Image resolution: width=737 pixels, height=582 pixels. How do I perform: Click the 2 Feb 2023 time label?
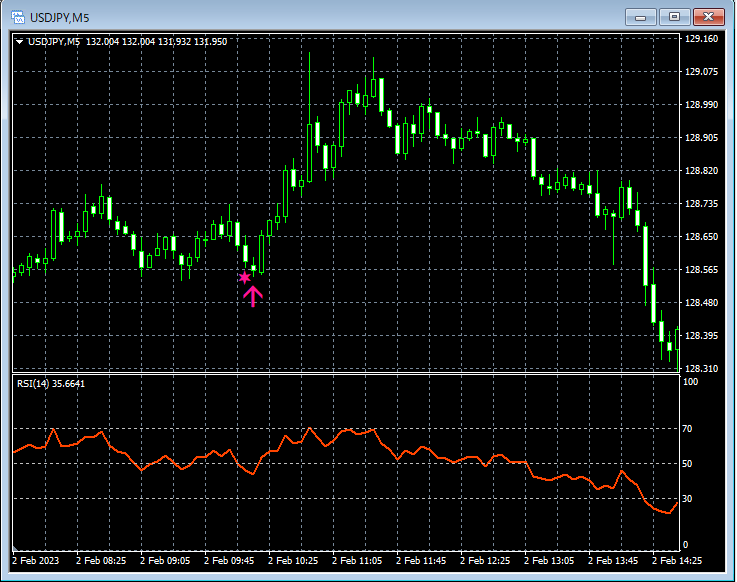(36, 561)
